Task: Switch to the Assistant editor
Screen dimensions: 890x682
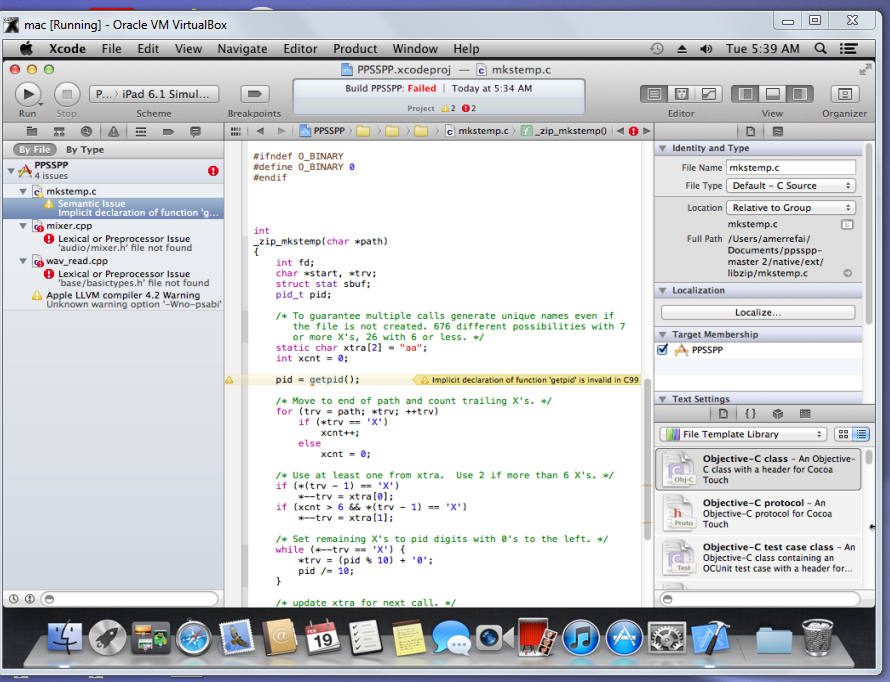Action: point(682,94)
